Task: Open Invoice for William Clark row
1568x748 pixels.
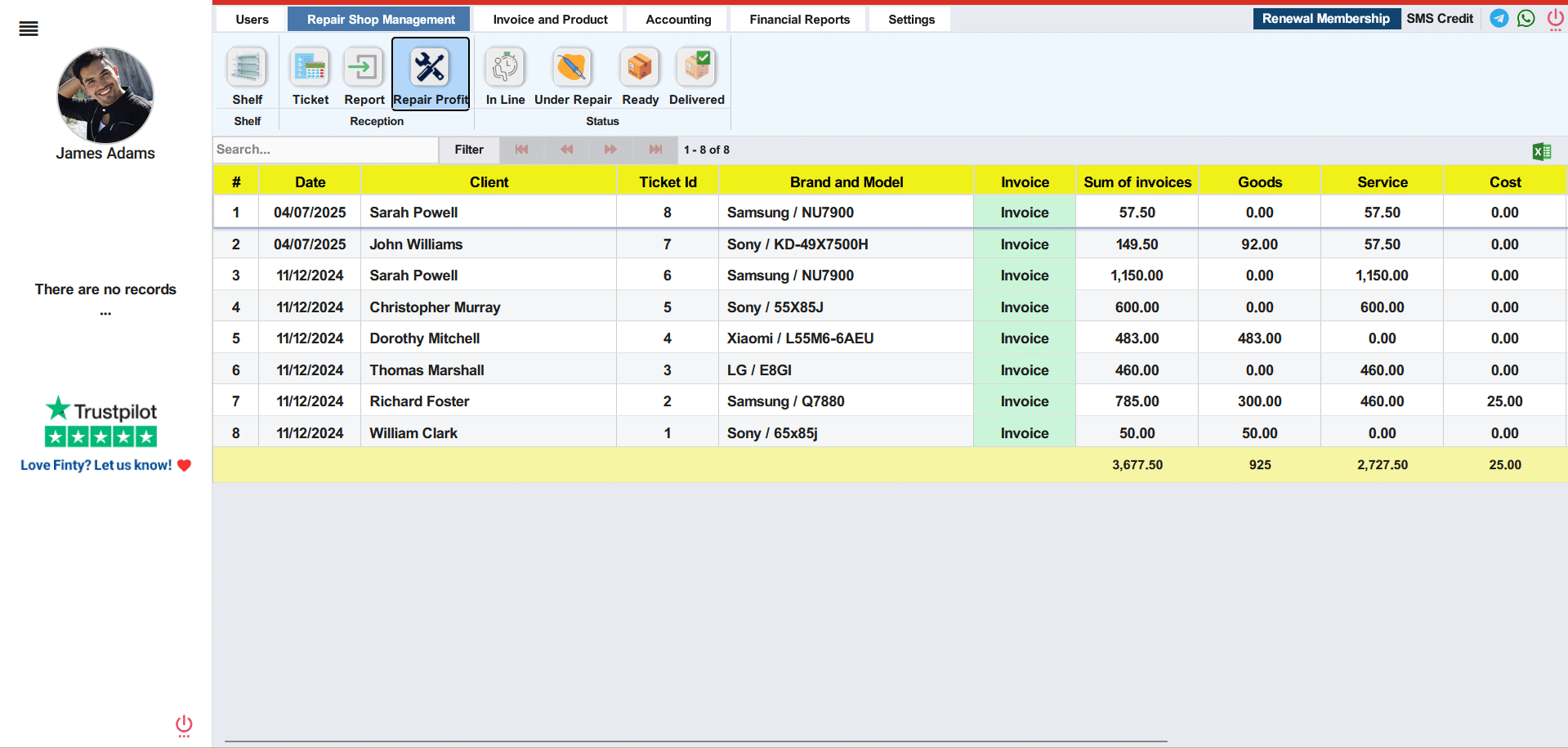Action: (1025, 433)
